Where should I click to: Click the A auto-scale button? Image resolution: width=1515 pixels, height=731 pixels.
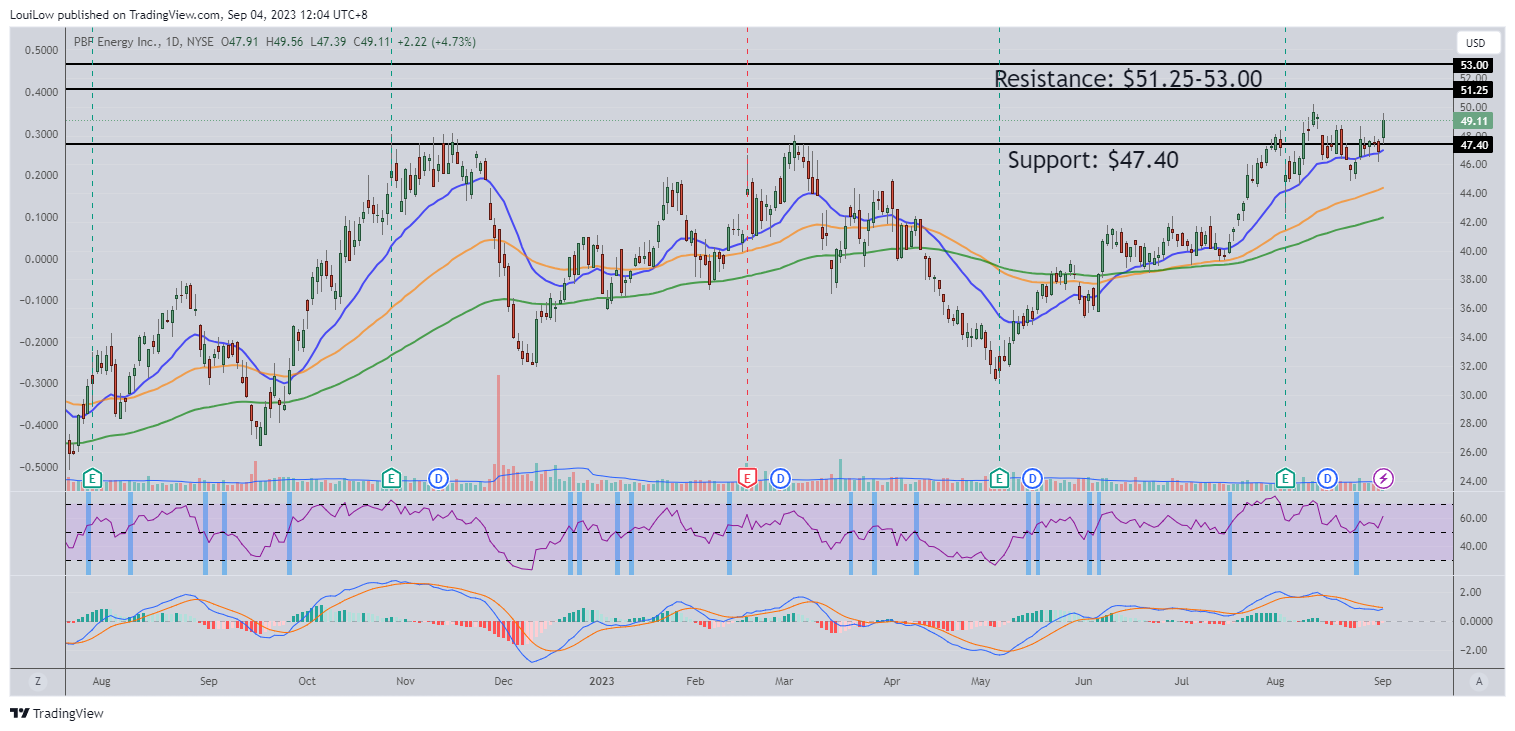tap(1478, 681)
